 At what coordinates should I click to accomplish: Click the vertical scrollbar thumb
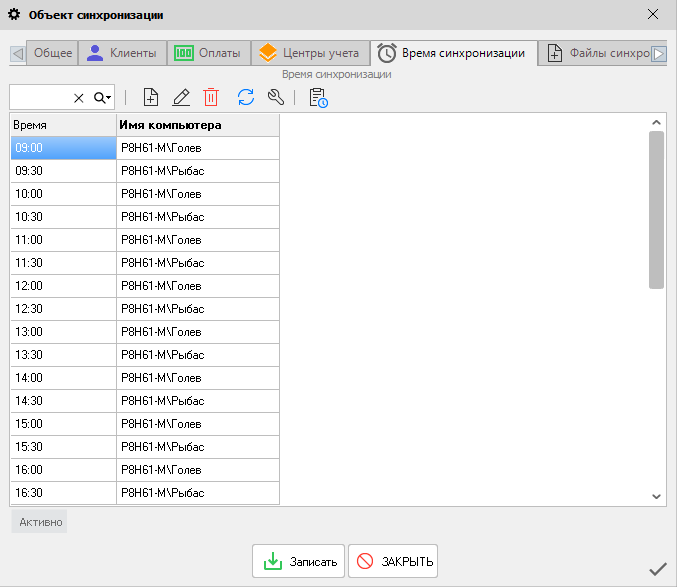pos(656,210)
